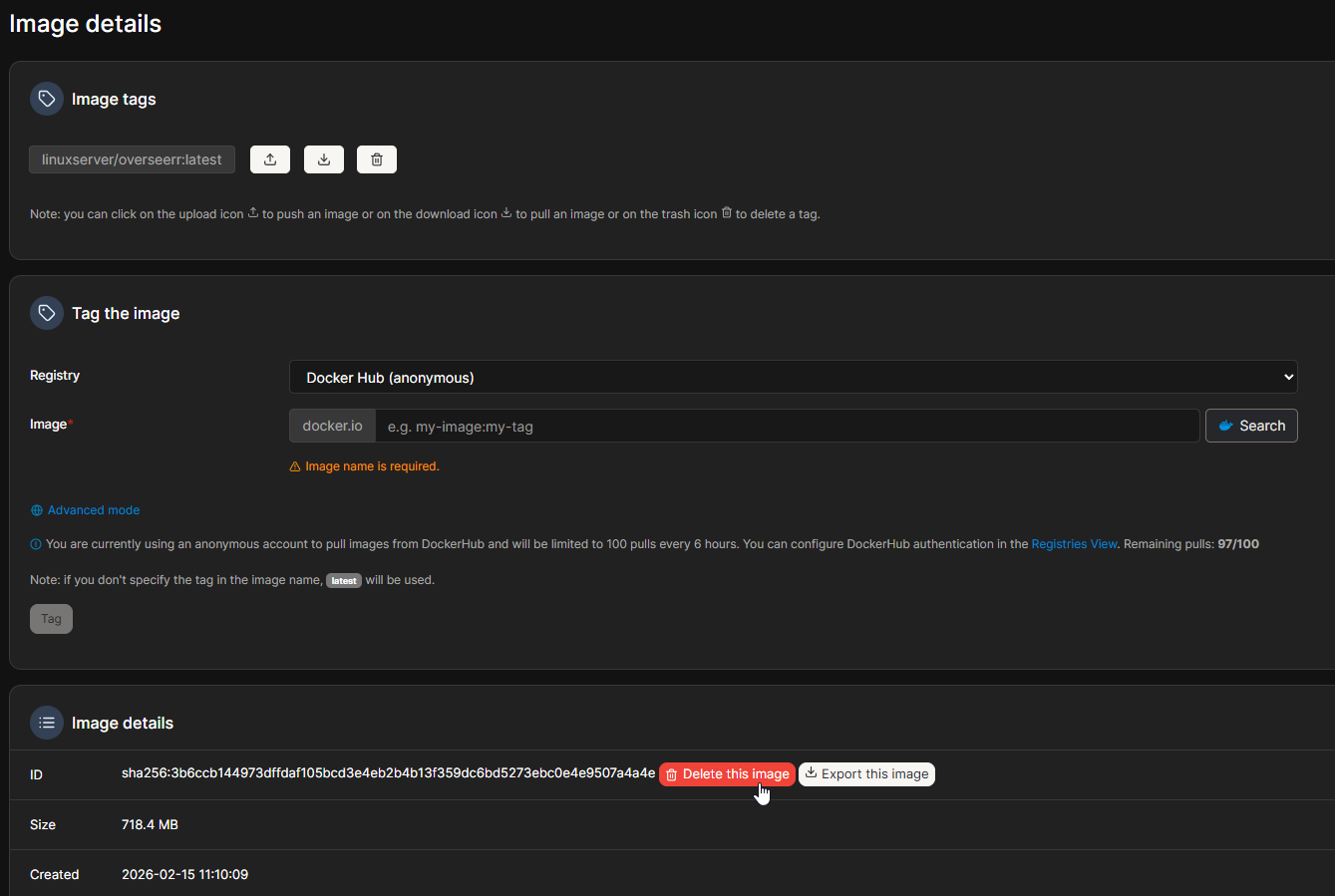1335x896 pixels.
Task: Click the grey Tag button
Action: [51, 619]
